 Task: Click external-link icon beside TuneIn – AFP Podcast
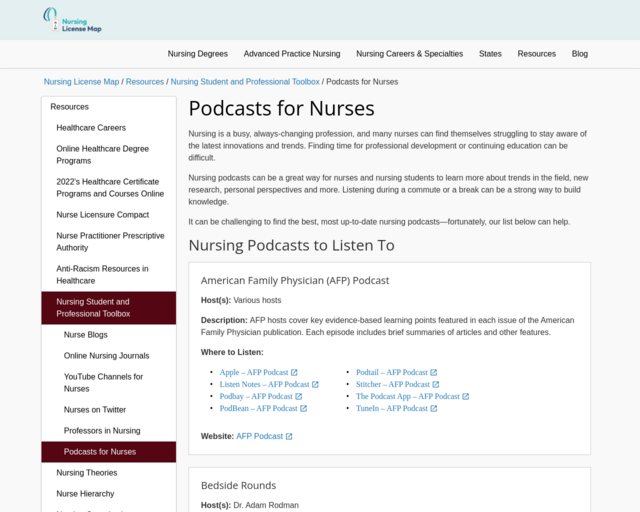click(x=433, y=408)
